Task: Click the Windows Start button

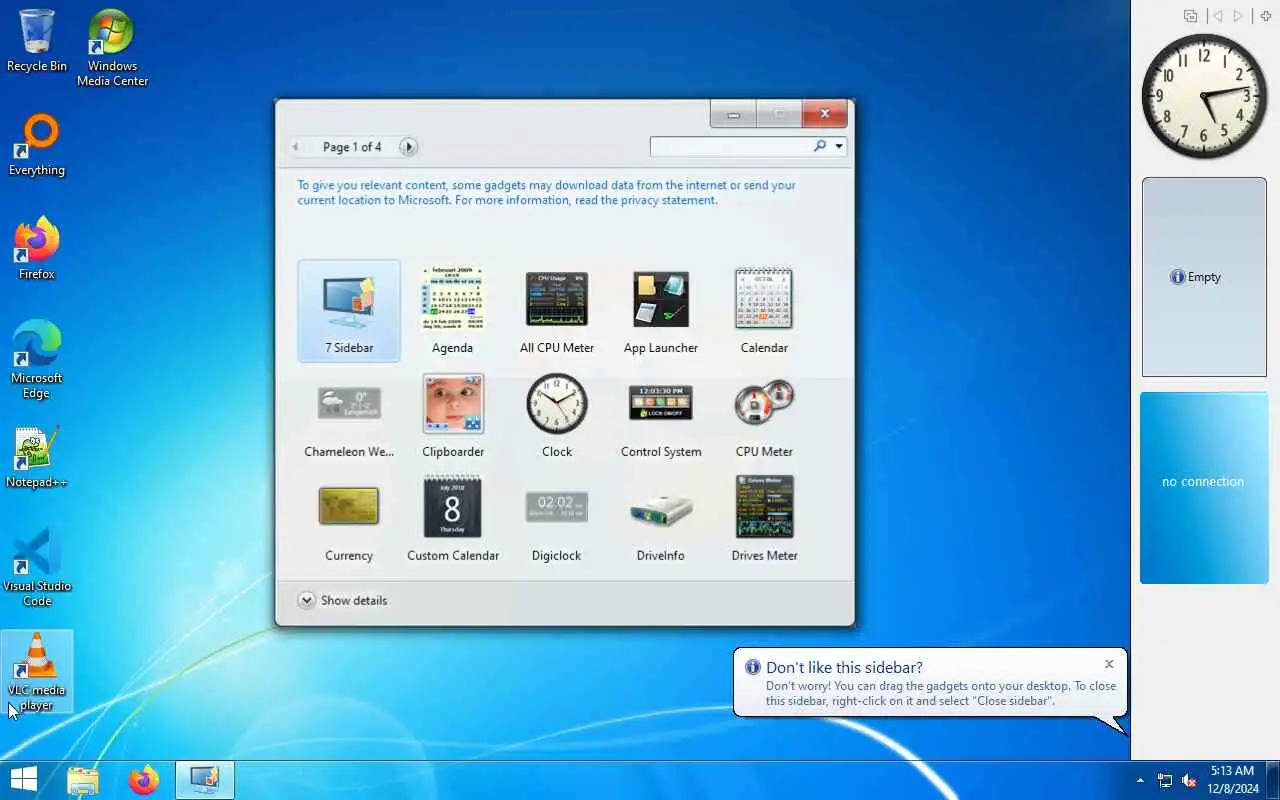Action: click(23, 780)
